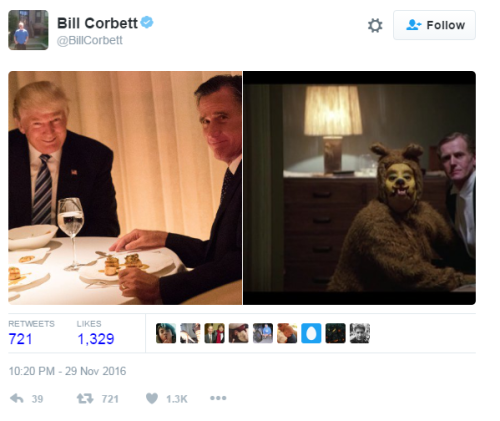Open the 10:20 PM - 29 Nov 2016 timestamp
The height and width of the screenshot is (421, 500).
click(x=67, y=371)
